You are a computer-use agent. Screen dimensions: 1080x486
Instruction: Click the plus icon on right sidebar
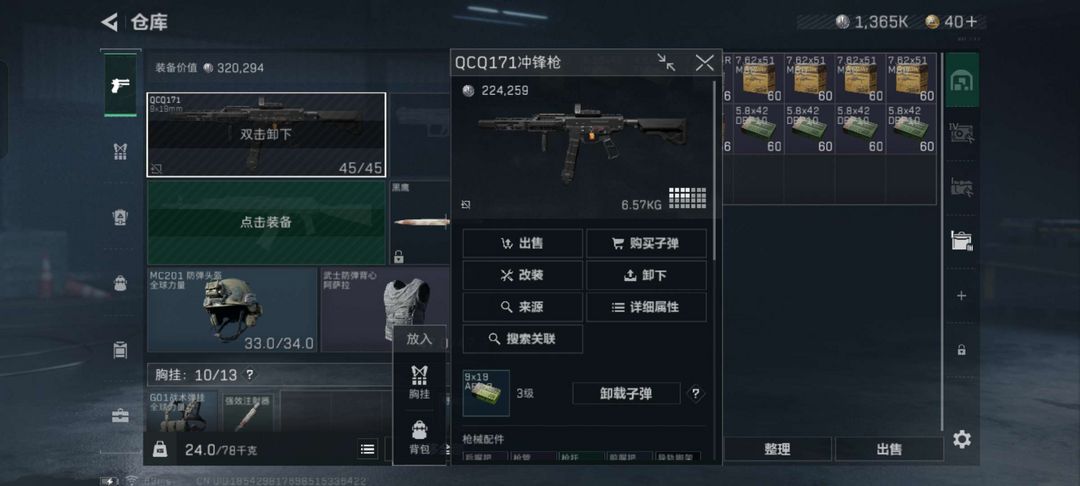click(962, 295)
